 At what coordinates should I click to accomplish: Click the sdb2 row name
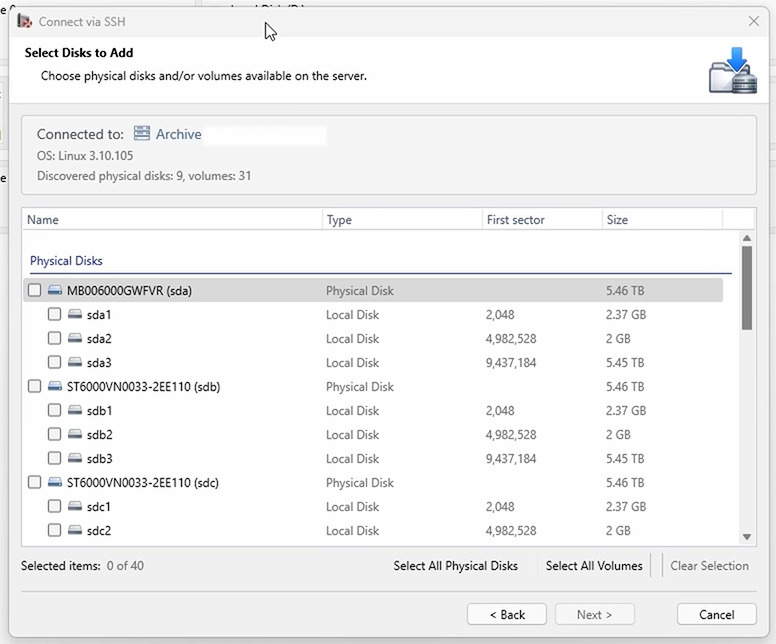(99, 435)
